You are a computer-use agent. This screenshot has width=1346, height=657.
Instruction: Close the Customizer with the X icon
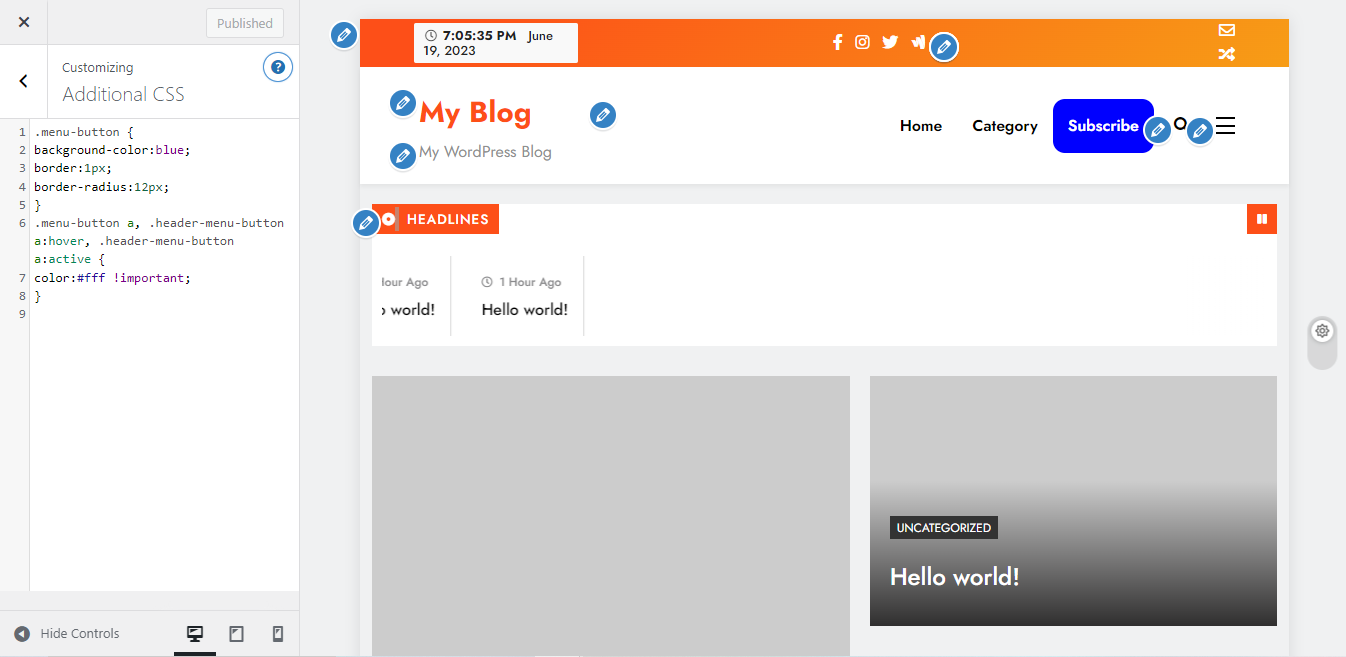coord(24,22)
